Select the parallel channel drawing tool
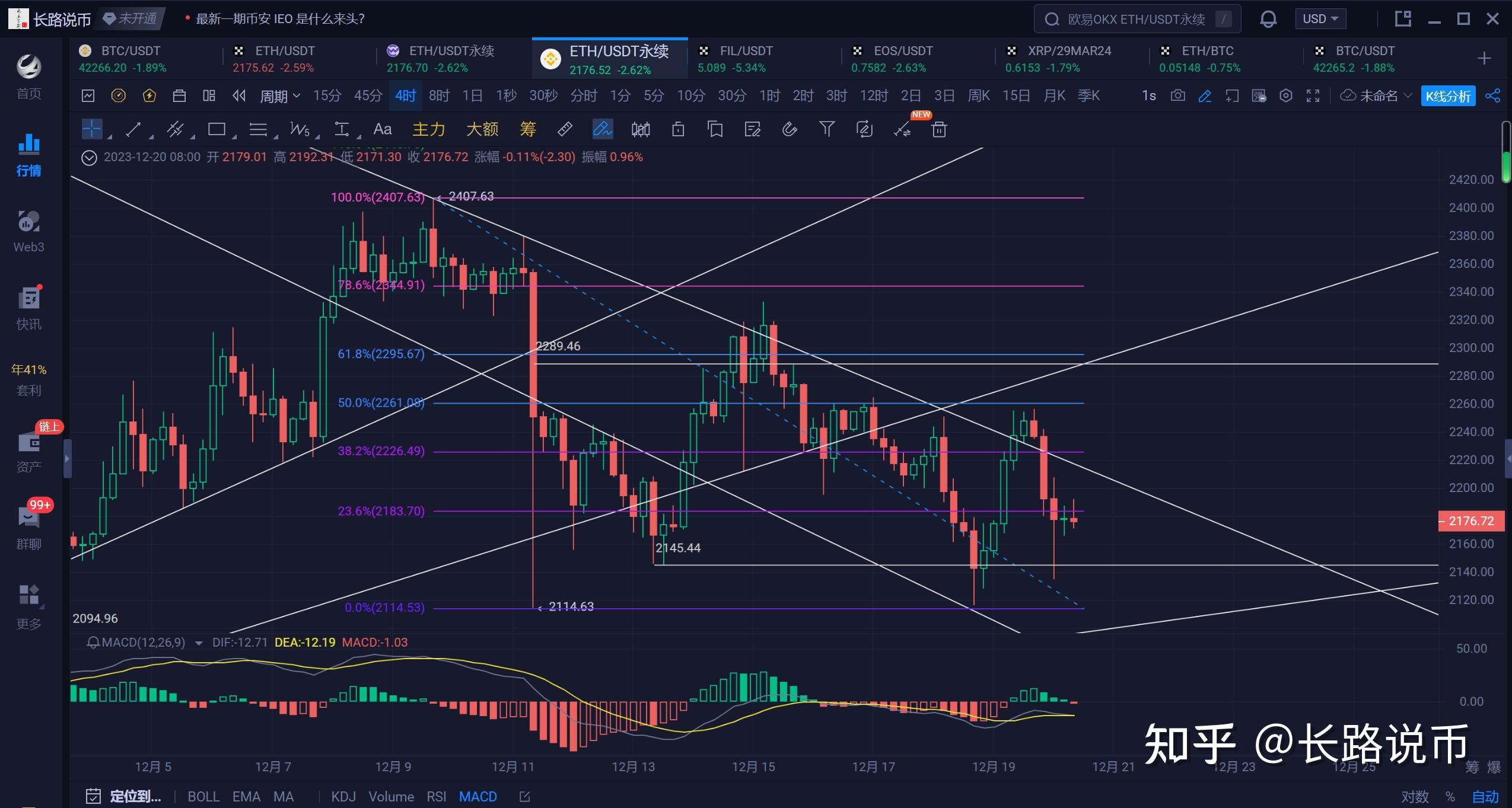This screenshot has height=808, width=1512. coord(175,129)
